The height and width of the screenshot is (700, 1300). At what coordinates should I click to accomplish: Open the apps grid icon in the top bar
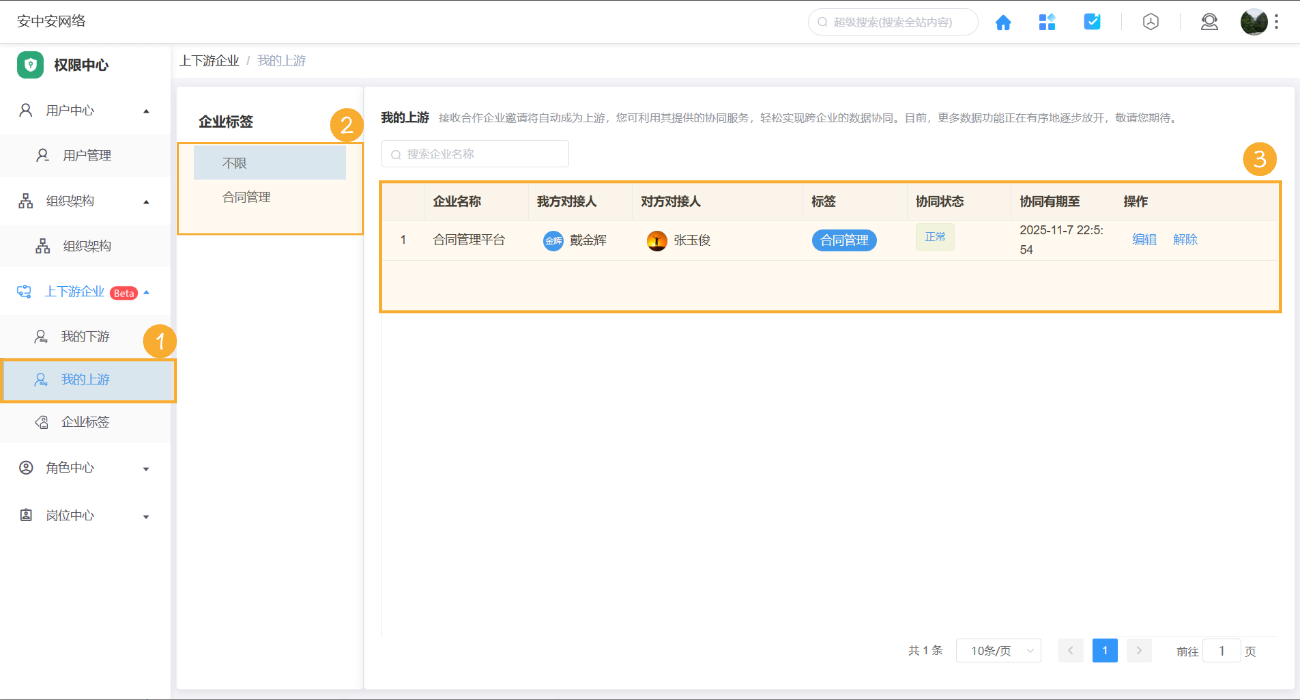tap(1047, 21)
